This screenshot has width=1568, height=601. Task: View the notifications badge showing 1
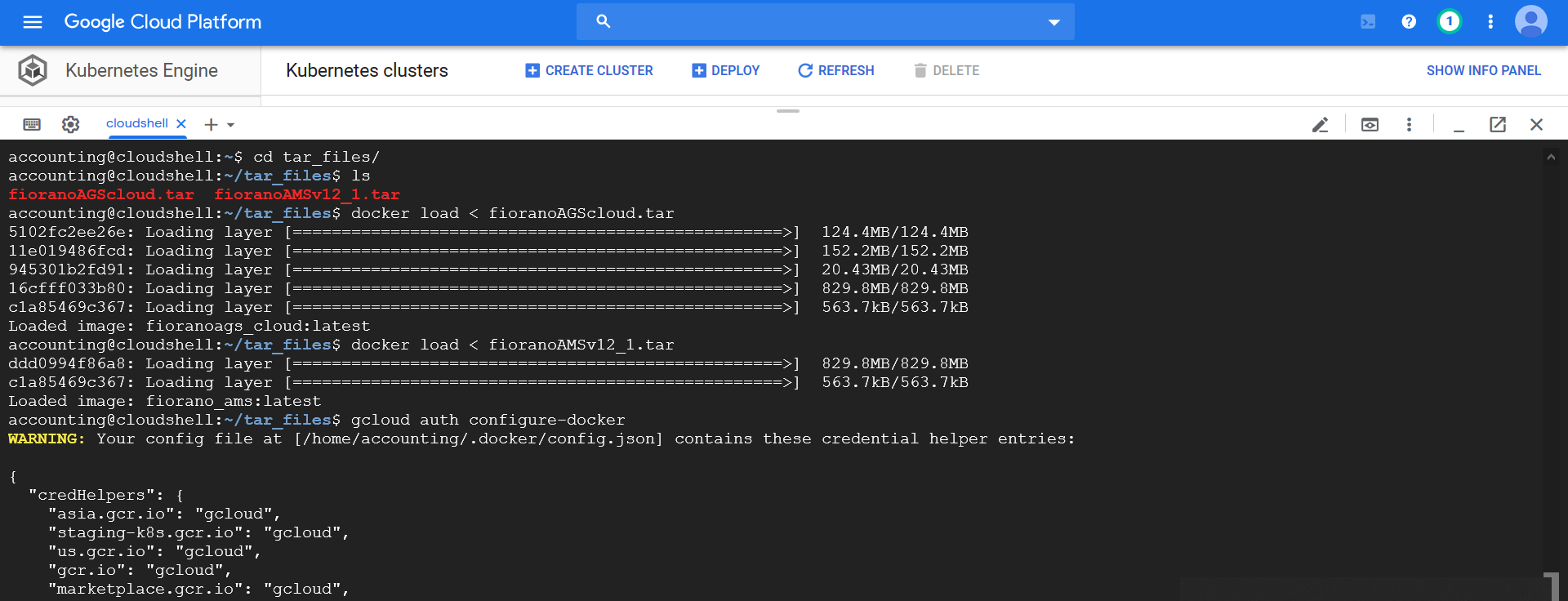[1450, 22]
